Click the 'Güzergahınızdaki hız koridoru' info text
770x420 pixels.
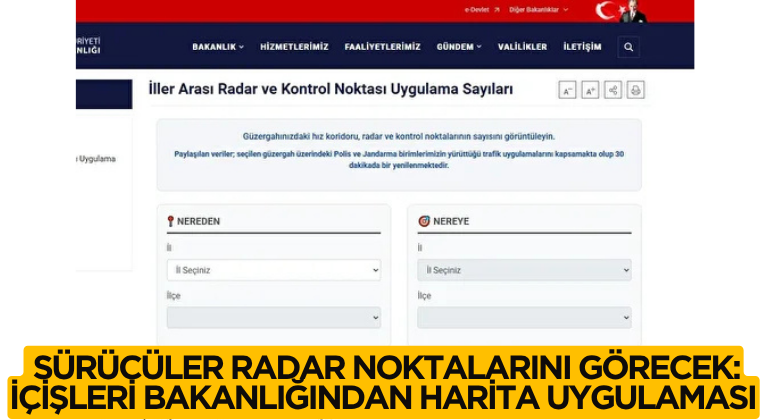point(398,137)
